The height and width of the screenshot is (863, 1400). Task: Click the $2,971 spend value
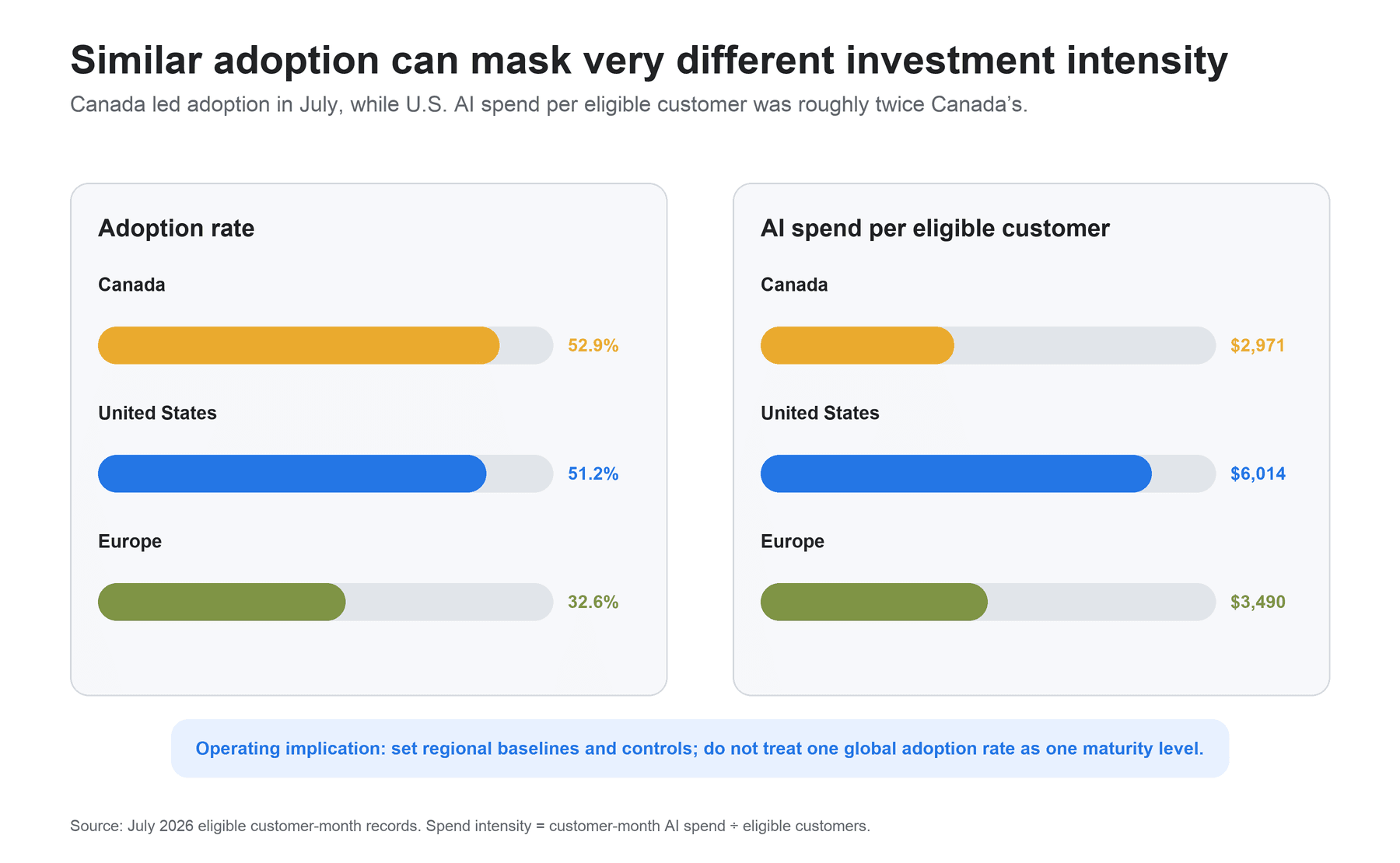pos(1258,345)
